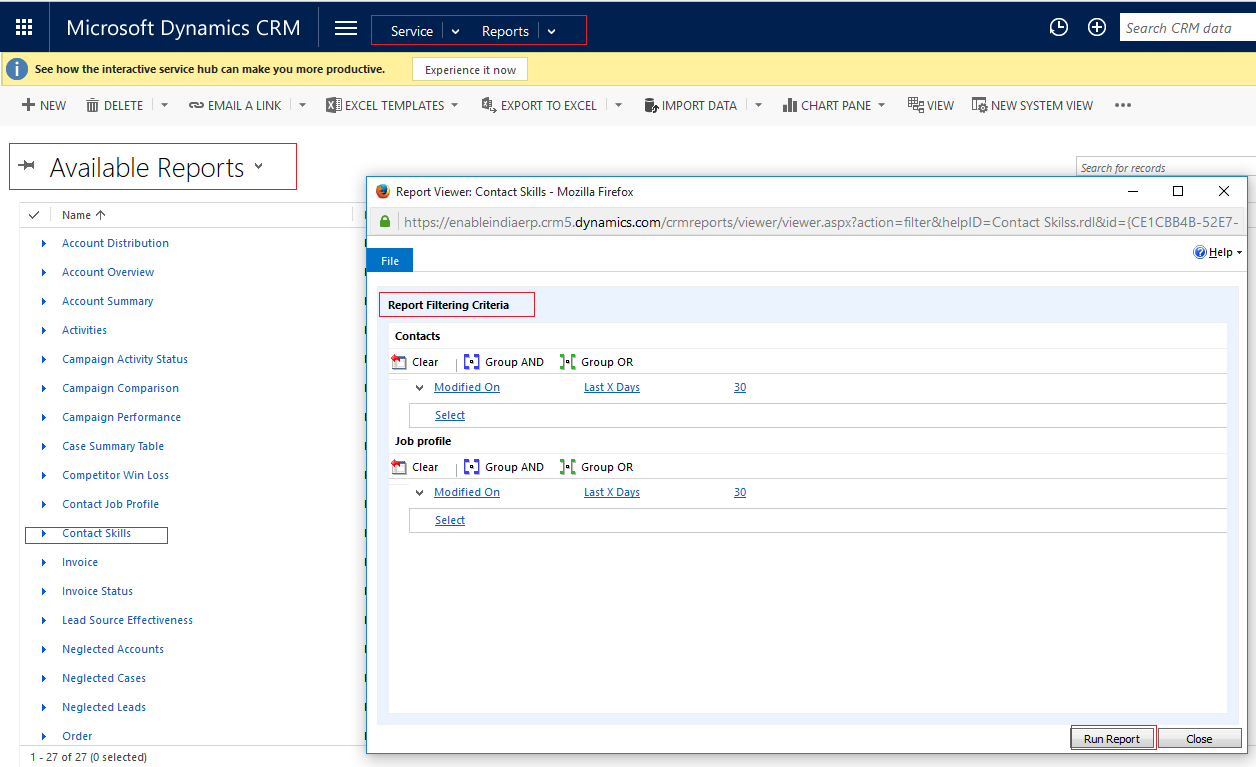Screen dimensions: 1256x767
Task: Click EXPORT TO EXCEL command
Action: pyautogui.click(x=539, y=105)
